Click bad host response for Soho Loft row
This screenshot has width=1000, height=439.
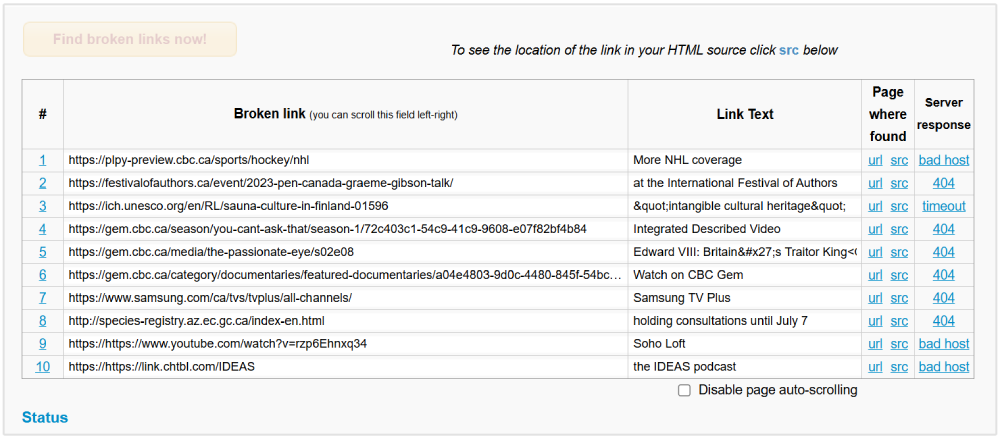tap(943, 344)
